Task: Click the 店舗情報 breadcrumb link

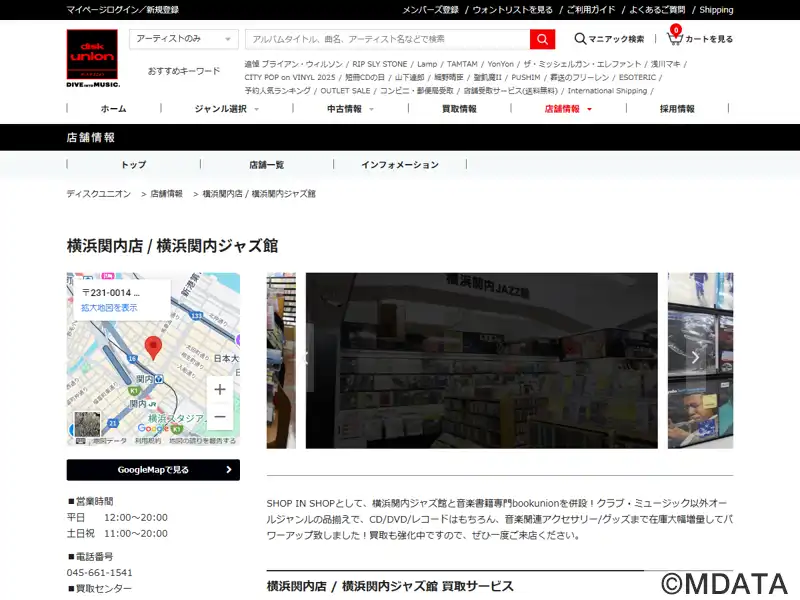Action: (166, 194)
